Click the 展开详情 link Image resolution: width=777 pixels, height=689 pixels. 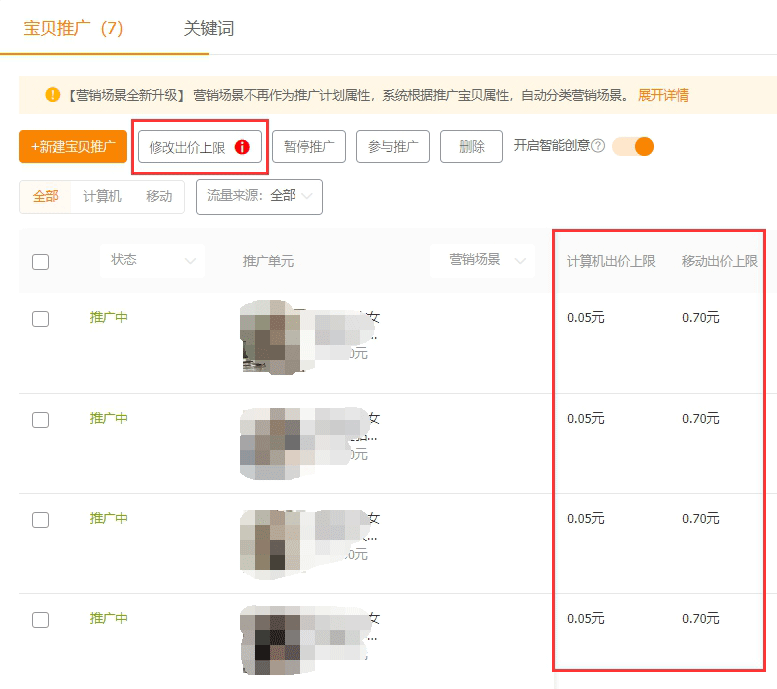[663, 95]
